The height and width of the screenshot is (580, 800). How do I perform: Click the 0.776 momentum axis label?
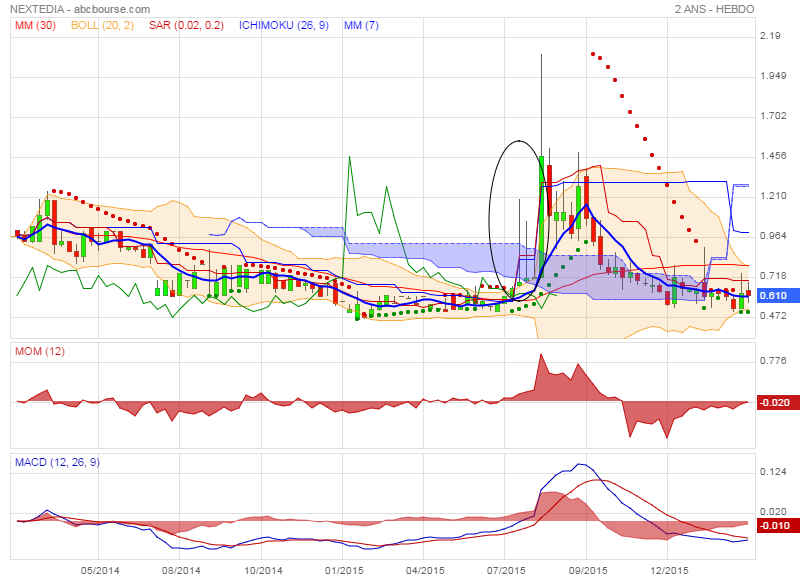pyautogui.click(x=773, y=361)
